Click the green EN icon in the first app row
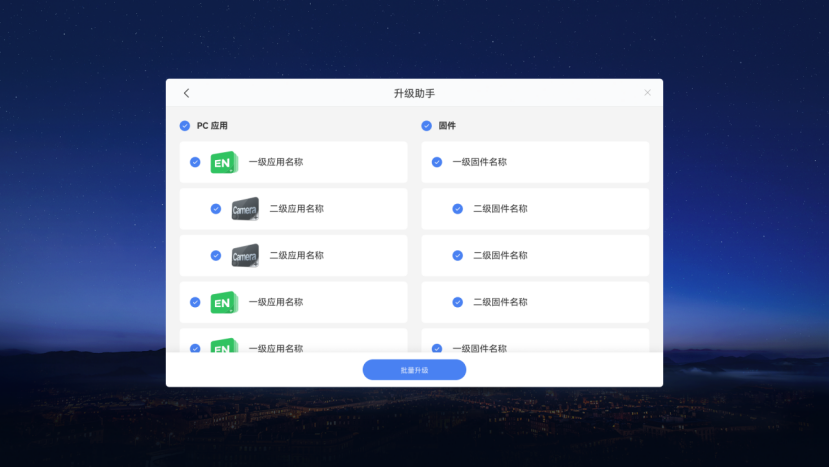The image size is (830, 467). [x=224, y=162]
